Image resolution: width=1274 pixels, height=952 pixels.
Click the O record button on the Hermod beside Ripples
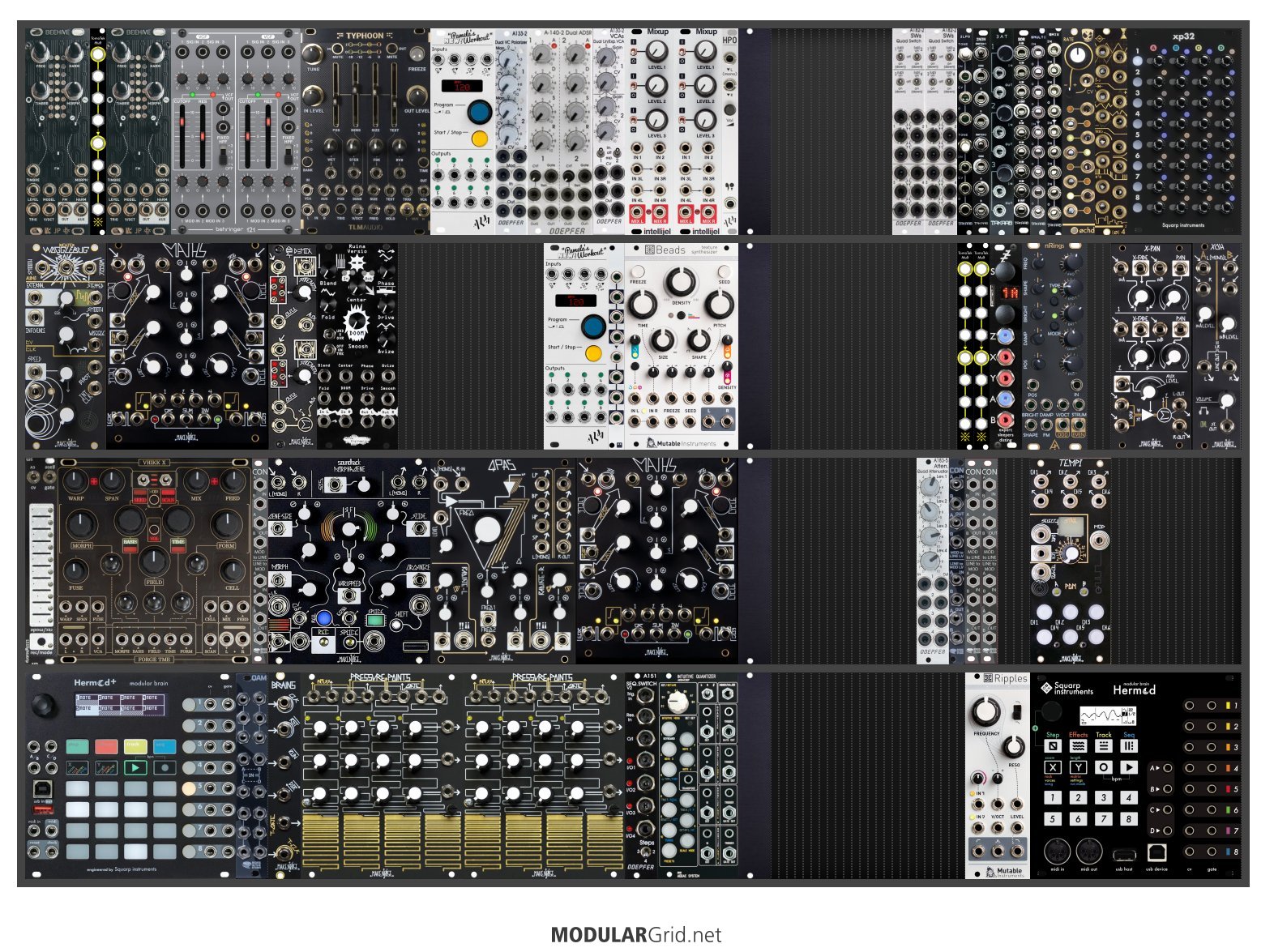(1104, 767)
